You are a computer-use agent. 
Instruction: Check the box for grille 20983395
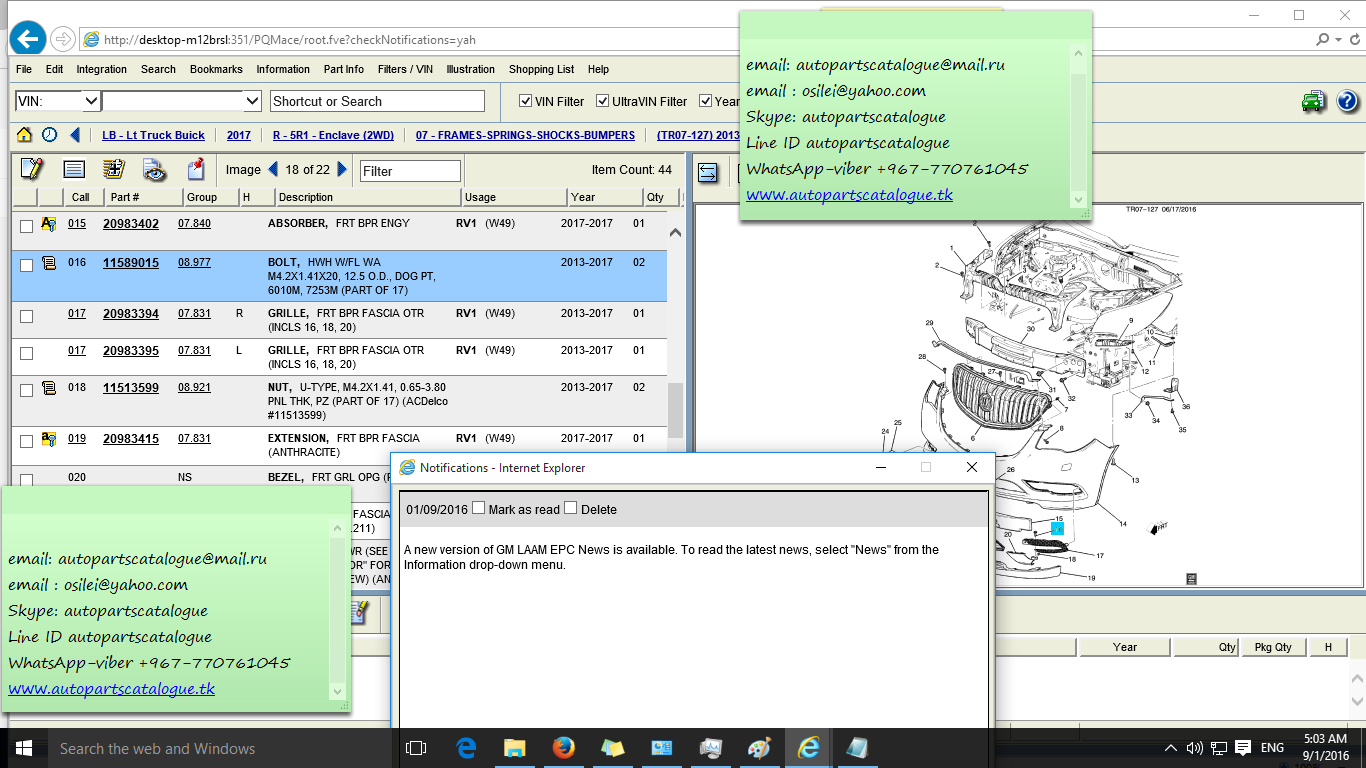pyautogui.click(x=26, y=354)
